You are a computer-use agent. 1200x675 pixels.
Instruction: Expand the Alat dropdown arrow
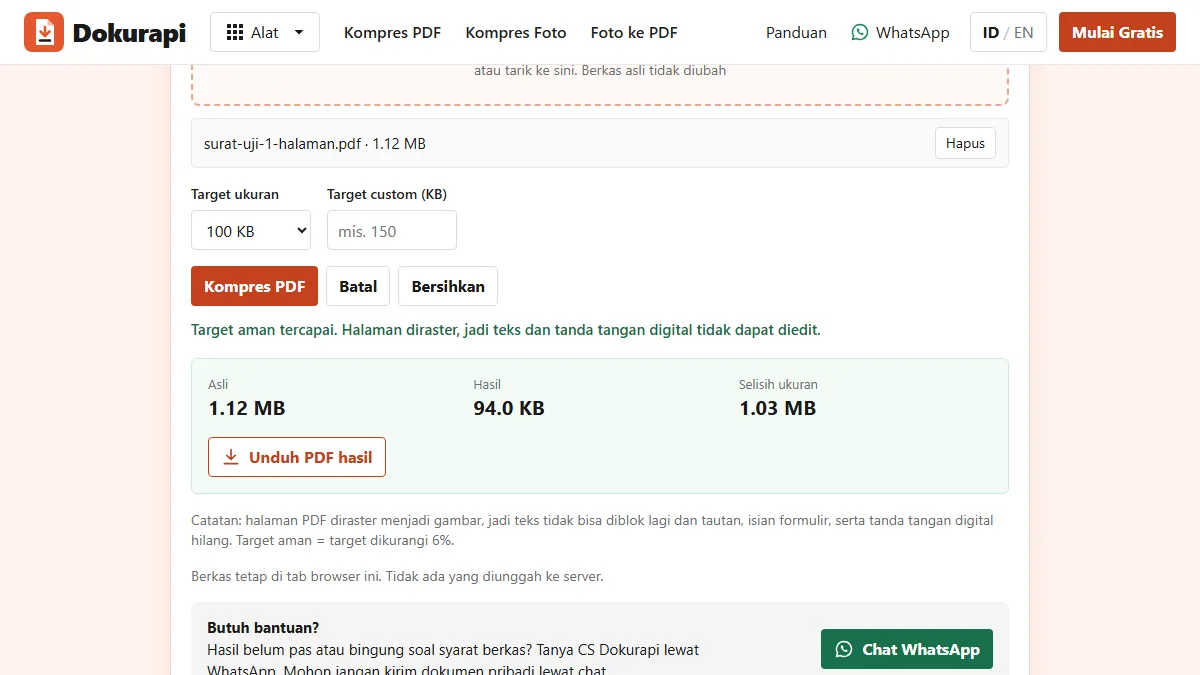click(x=299, y=33)
